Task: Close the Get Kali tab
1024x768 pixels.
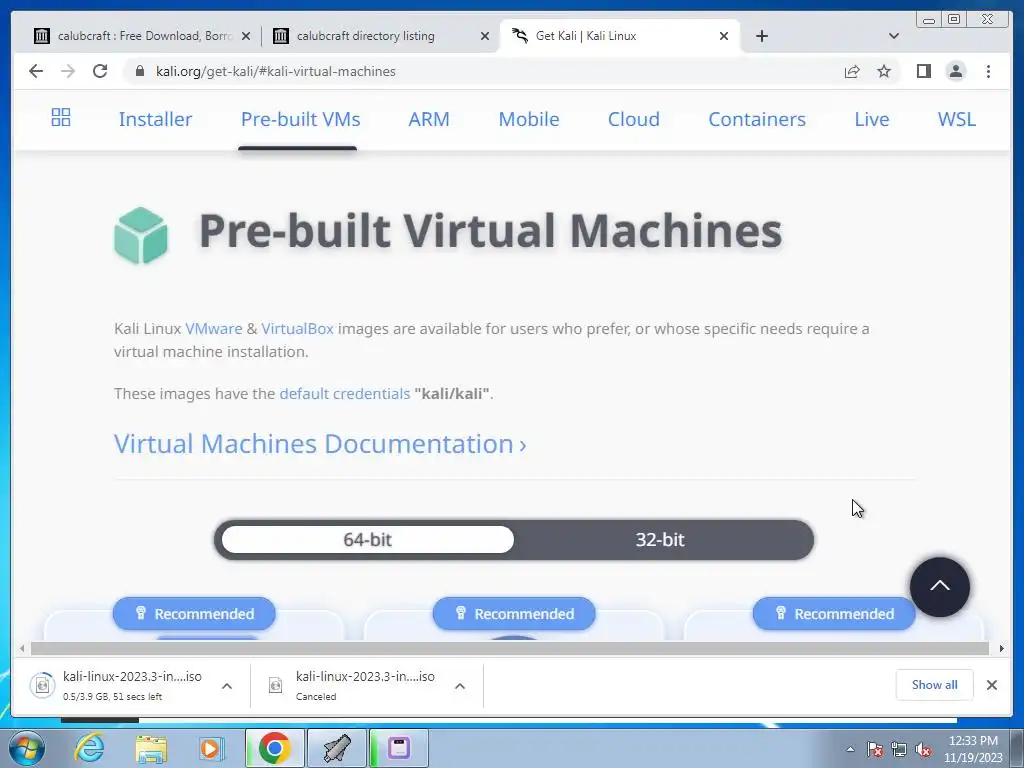Action: pos(724,36)
